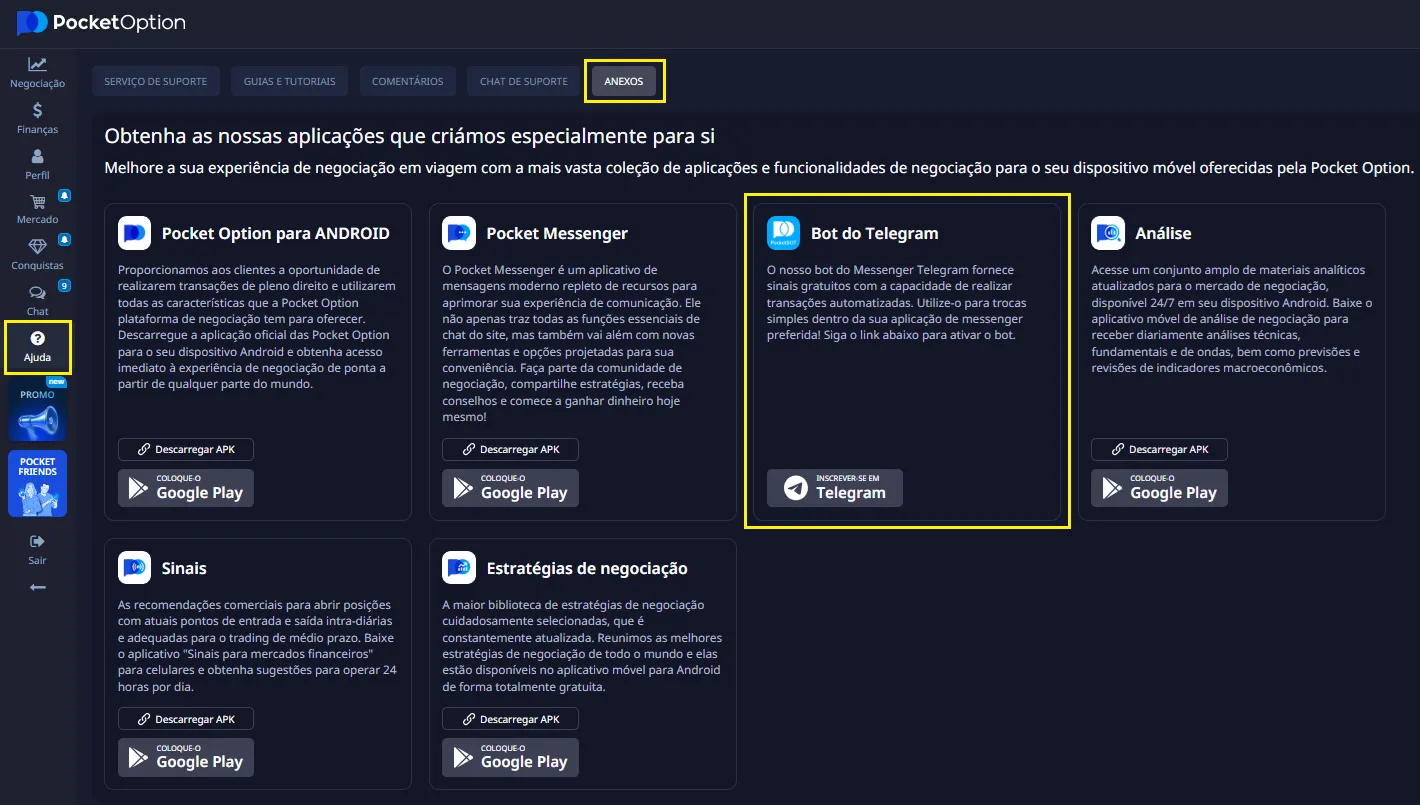Image resolution: width=1420 pixels, height=805 pixels.
Task: Click the Análise card title
Action: click(x=1163, y=233)
